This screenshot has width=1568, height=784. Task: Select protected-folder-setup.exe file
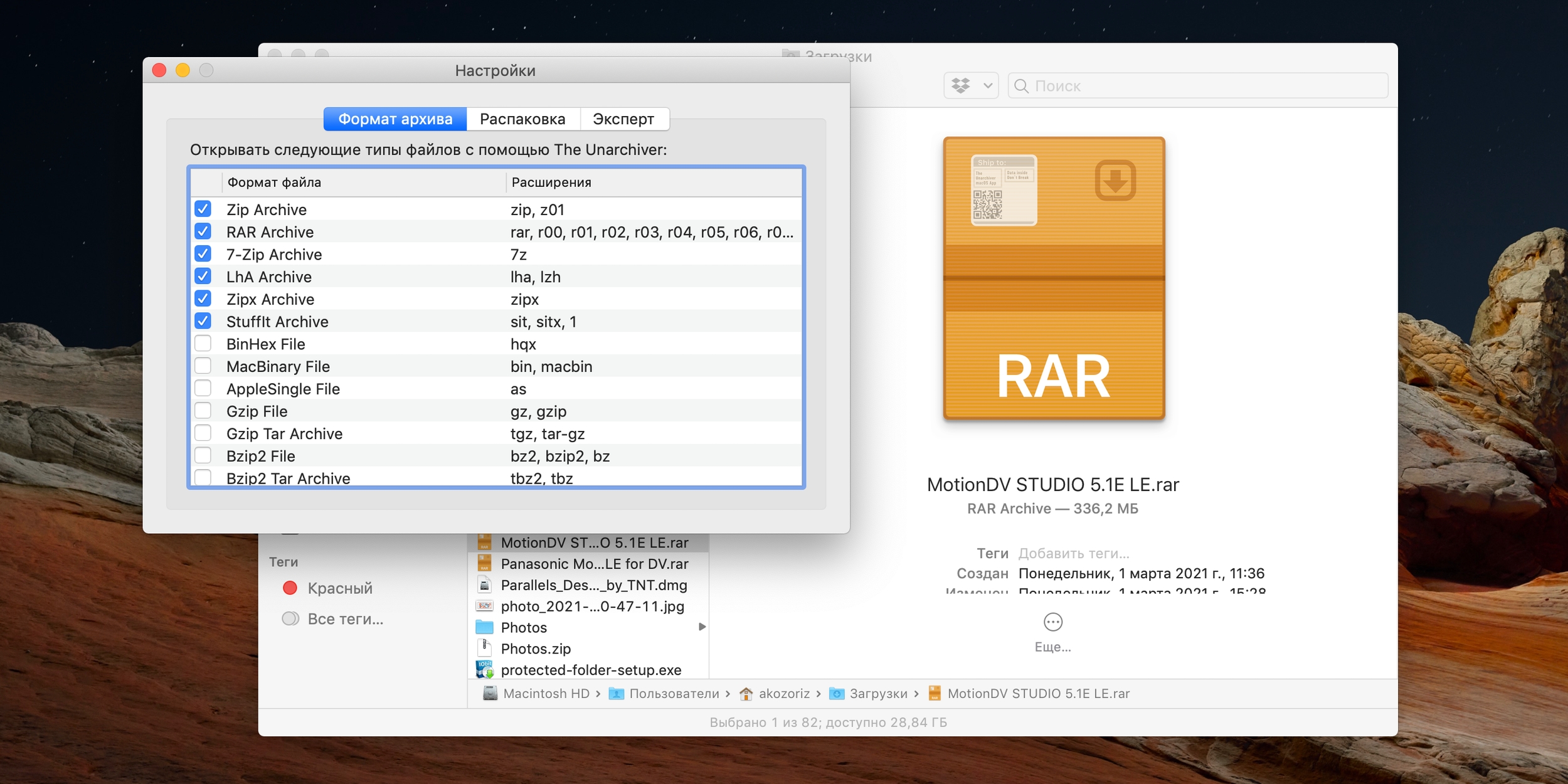coord(588,670)
